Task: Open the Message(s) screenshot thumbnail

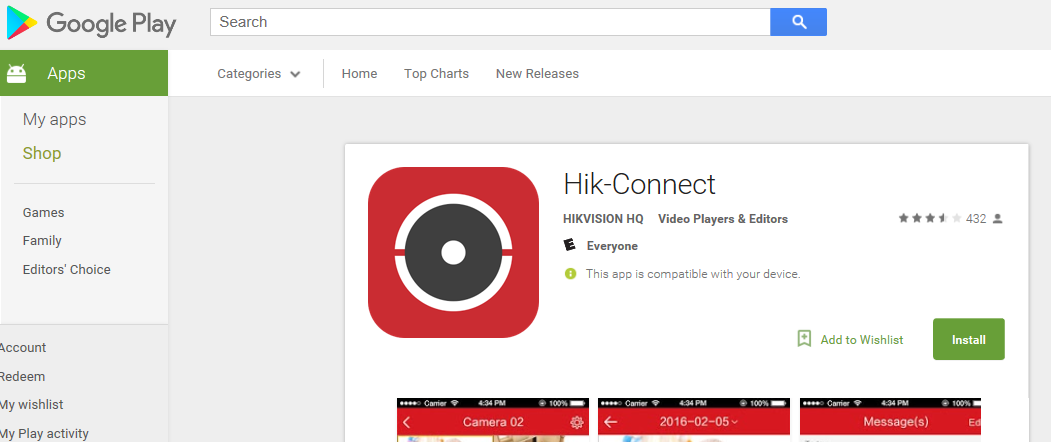Action: point(890,420)
